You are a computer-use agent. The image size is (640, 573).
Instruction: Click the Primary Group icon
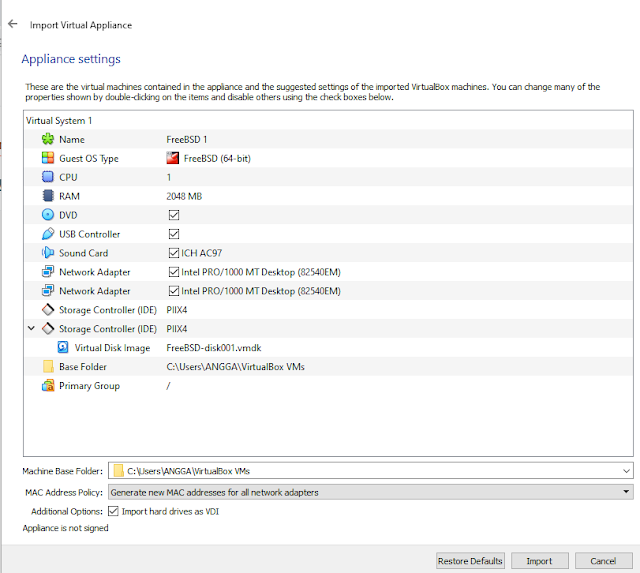tap(48, 386)
